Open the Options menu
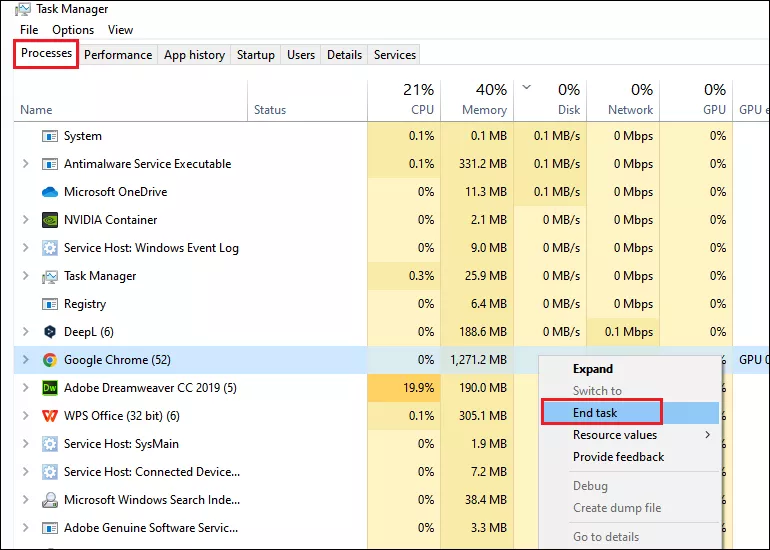Screen dimensions: 770x550 click(73, 30)
